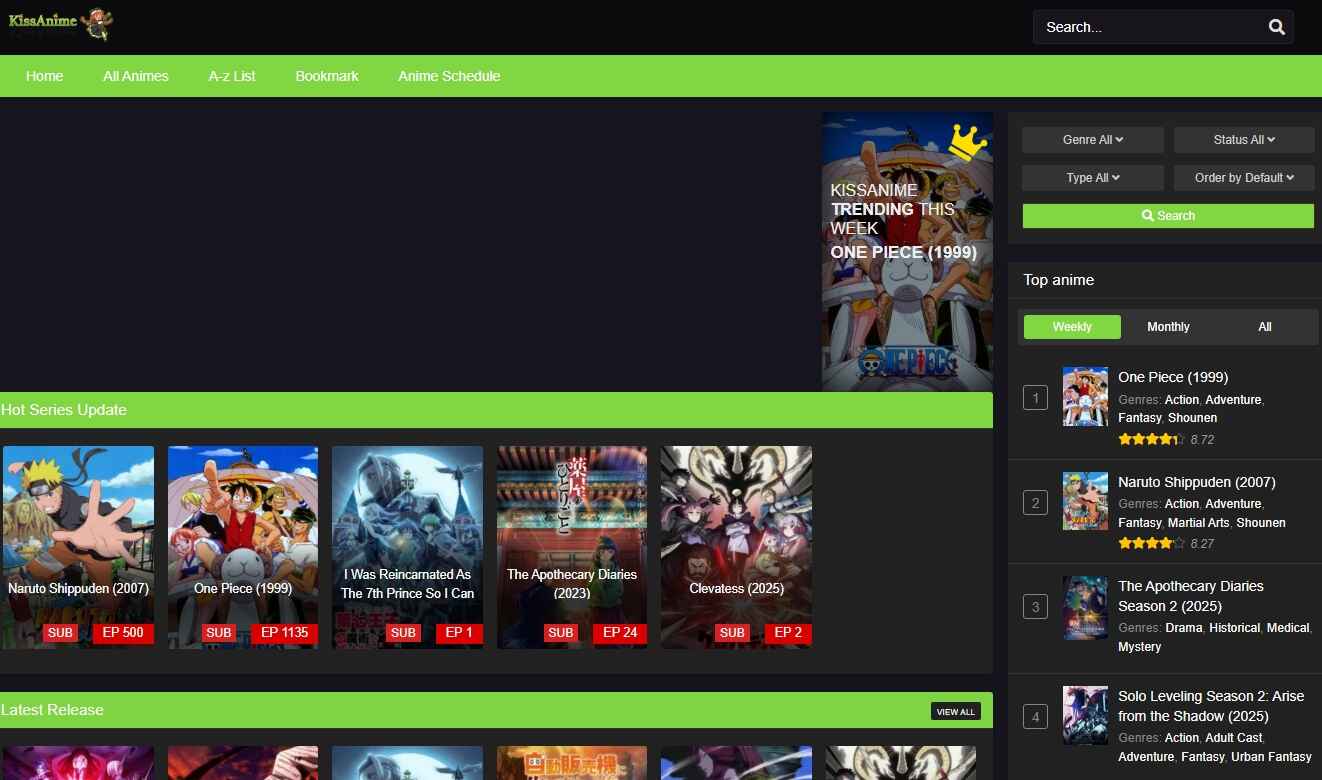Open Clevatess (2025) card
1322x780 pixels.
tap(736, 547)
